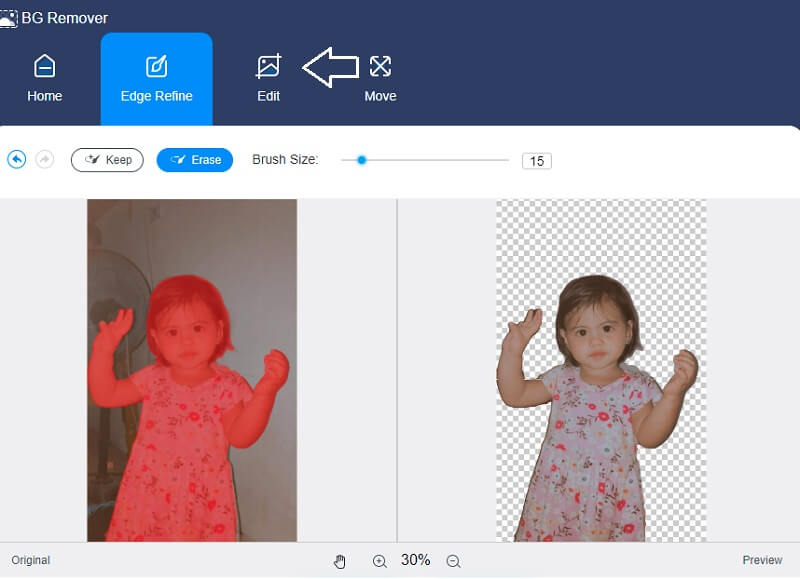Click the brush size value field
800x579 pixels.
(536, 161)
